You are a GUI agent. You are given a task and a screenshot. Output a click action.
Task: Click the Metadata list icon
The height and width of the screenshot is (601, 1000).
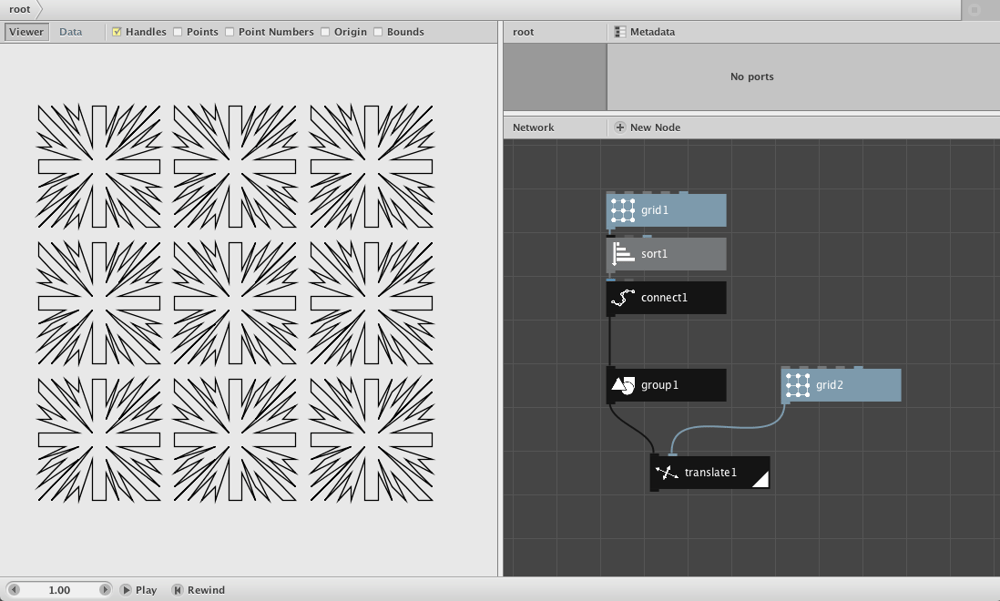[620, 32]
